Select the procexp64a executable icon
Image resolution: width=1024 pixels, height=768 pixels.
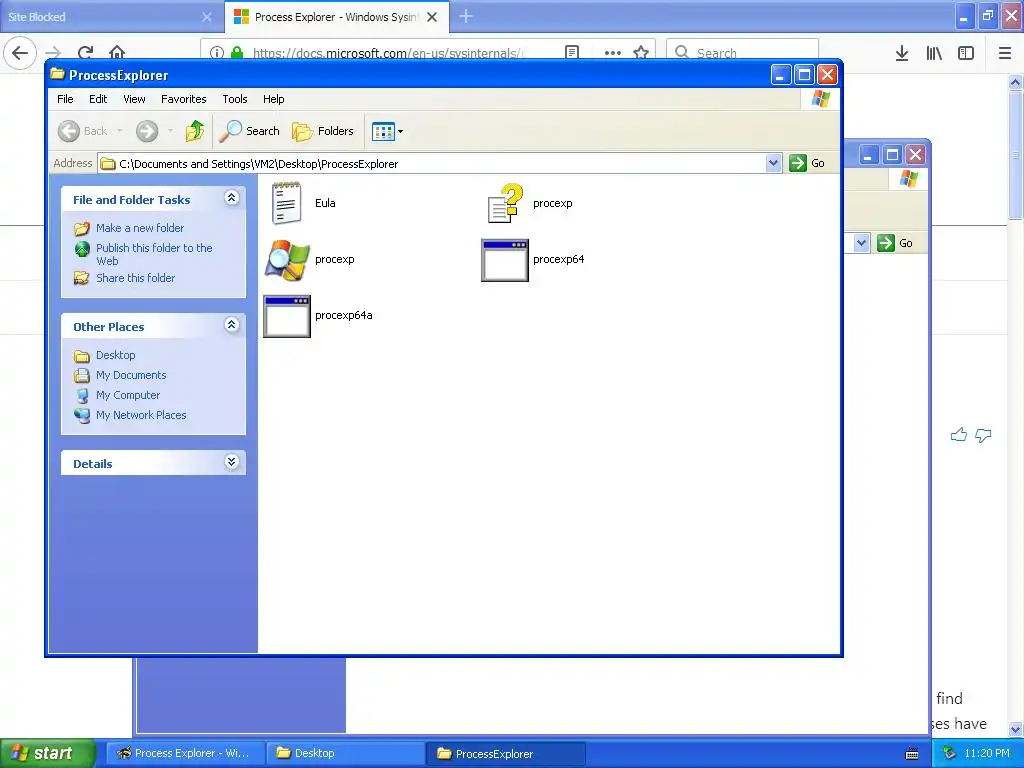287,316
